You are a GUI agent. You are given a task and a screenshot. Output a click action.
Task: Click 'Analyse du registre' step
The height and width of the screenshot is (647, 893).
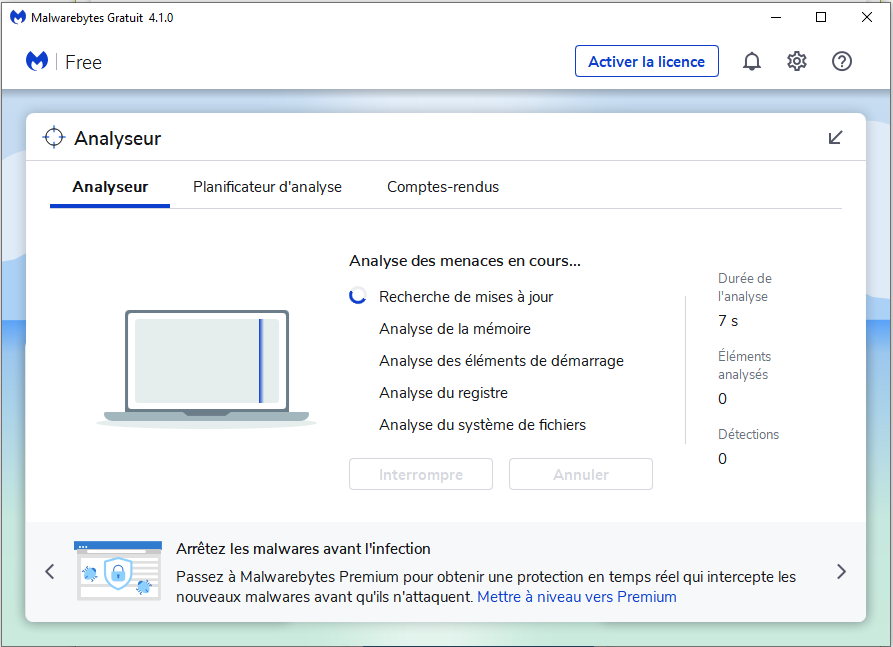click(444, 392)
